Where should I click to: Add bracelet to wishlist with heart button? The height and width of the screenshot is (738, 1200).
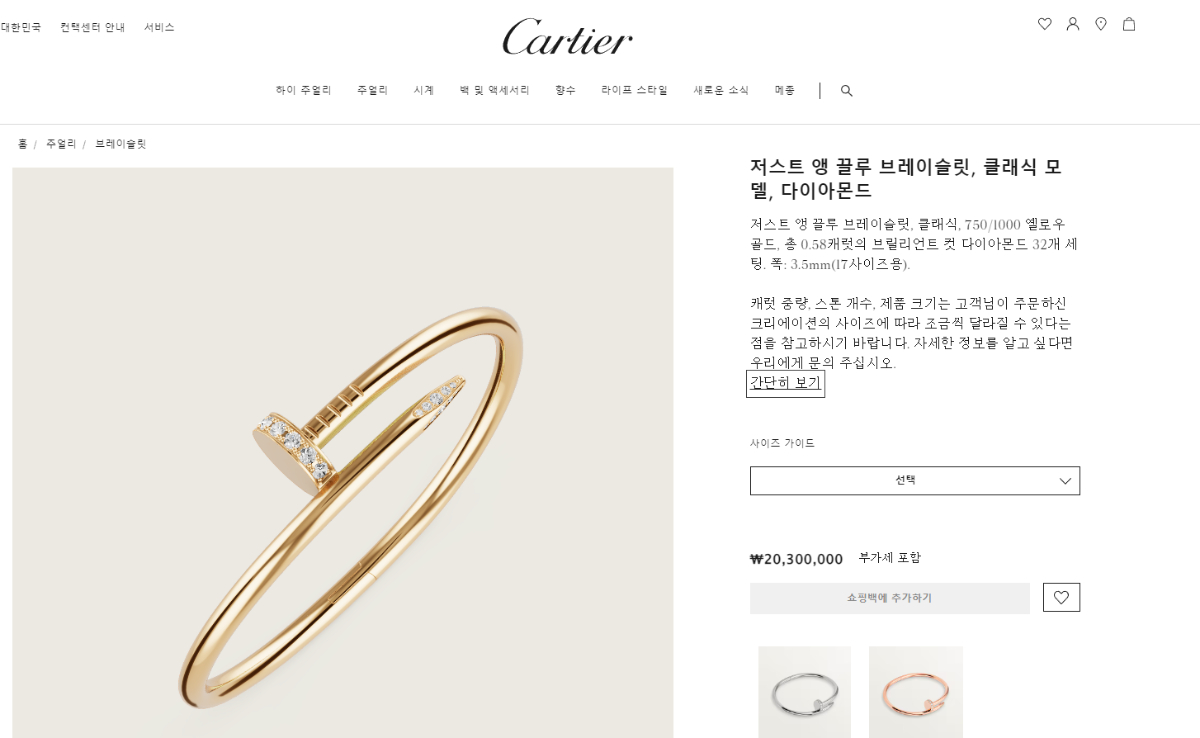(x=1061, y=597)
